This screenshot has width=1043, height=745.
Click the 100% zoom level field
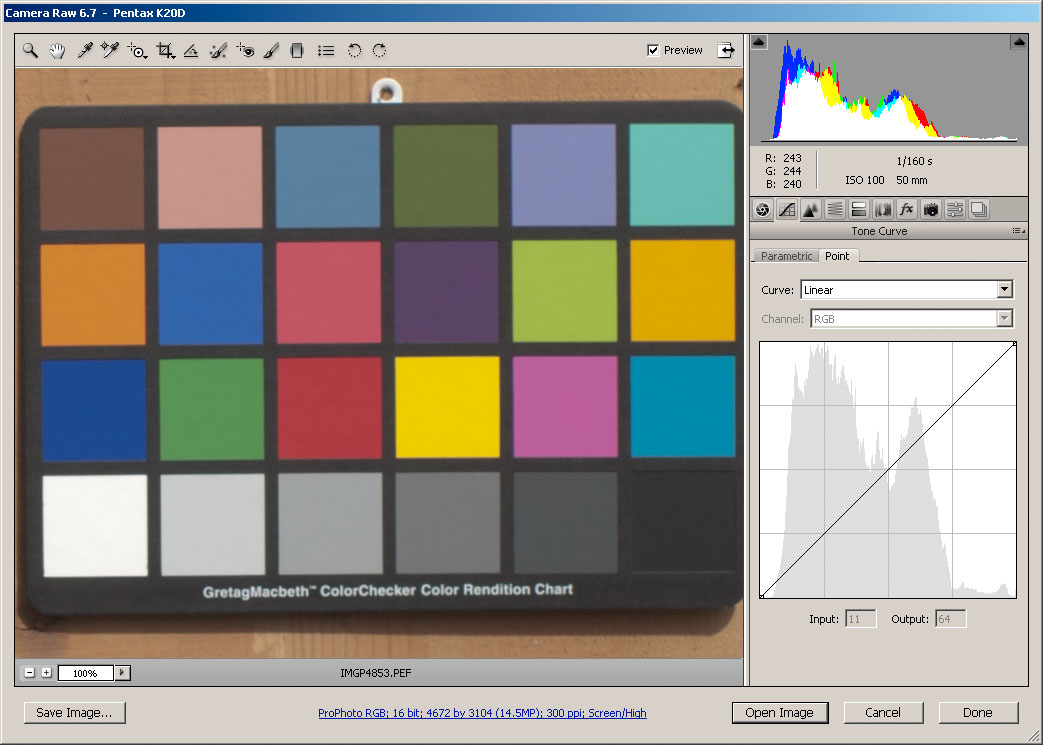point(85,673)
